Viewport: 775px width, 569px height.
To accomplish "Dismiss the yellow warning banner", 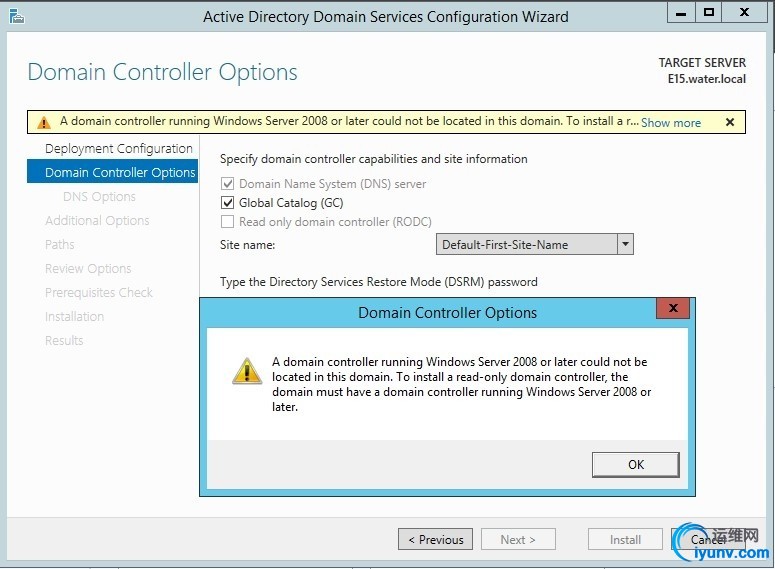I will (729, 122).
